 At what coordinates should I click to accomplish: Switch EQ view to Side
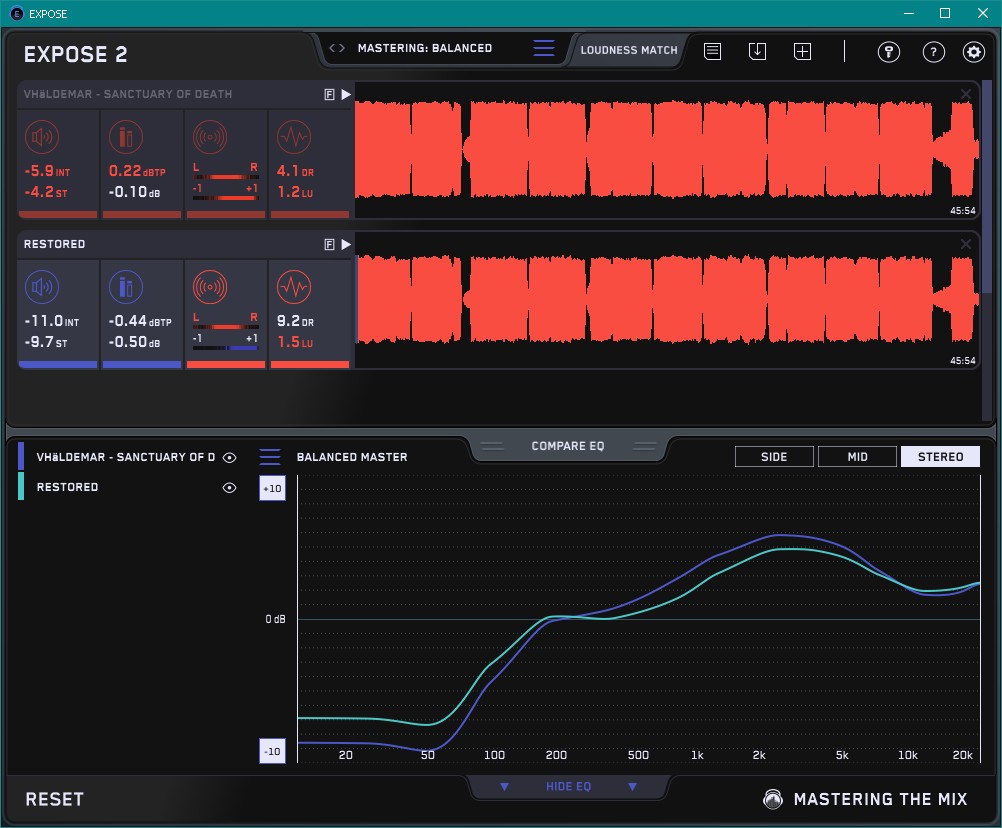[774, 457]
